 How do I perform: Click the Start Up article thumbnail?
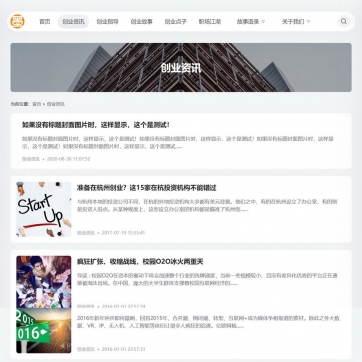pos(44,209)
